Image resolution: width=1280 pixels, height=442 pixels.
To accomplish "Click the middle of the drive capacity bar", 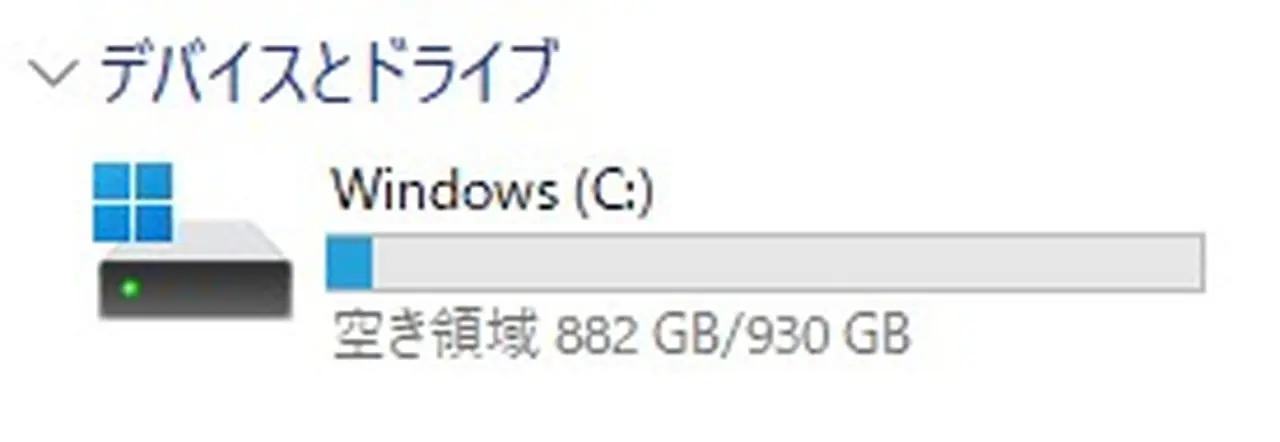I will click(x=766, y=263).
